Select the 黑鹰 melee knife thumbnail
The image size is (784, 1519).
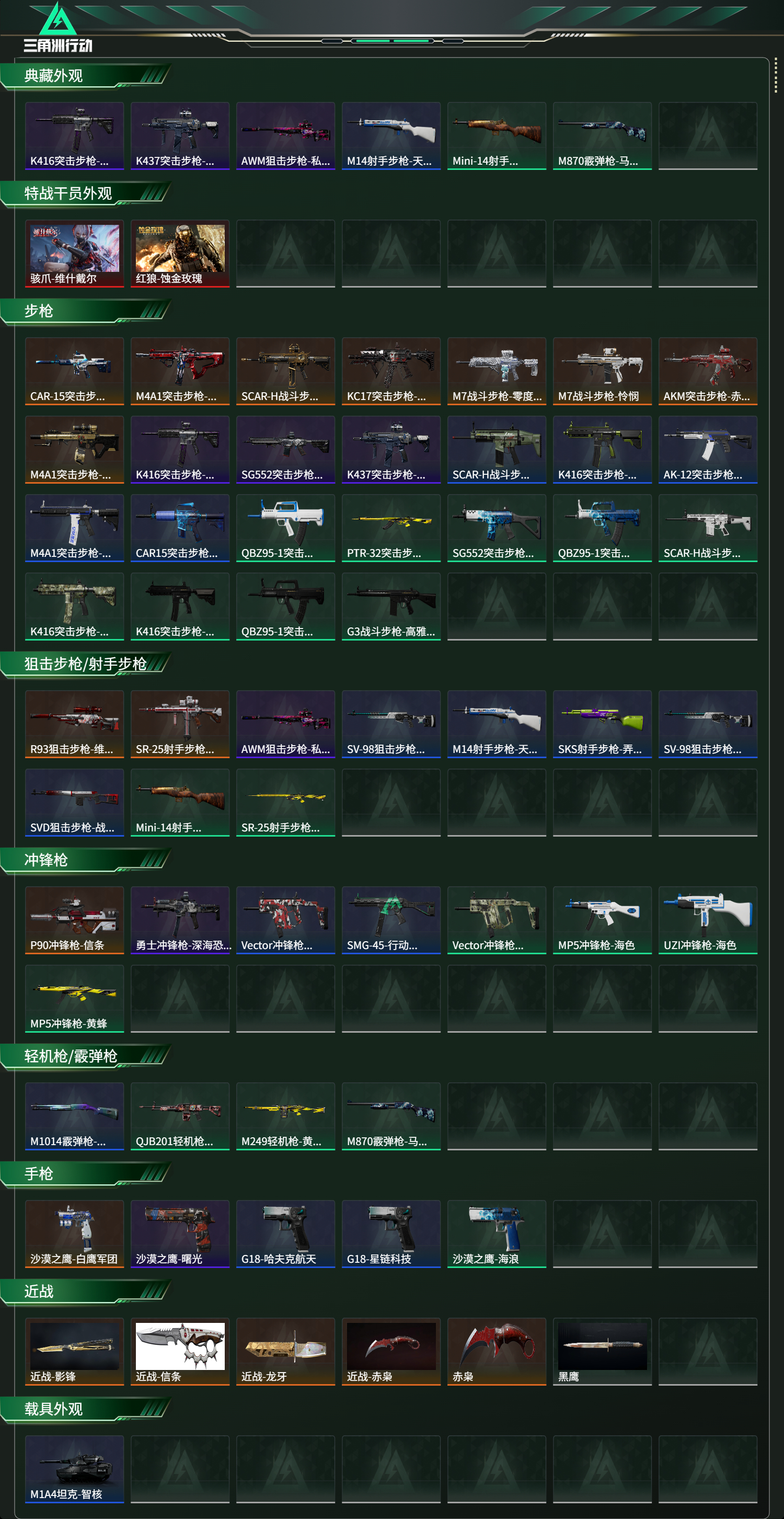(602, 1352)
